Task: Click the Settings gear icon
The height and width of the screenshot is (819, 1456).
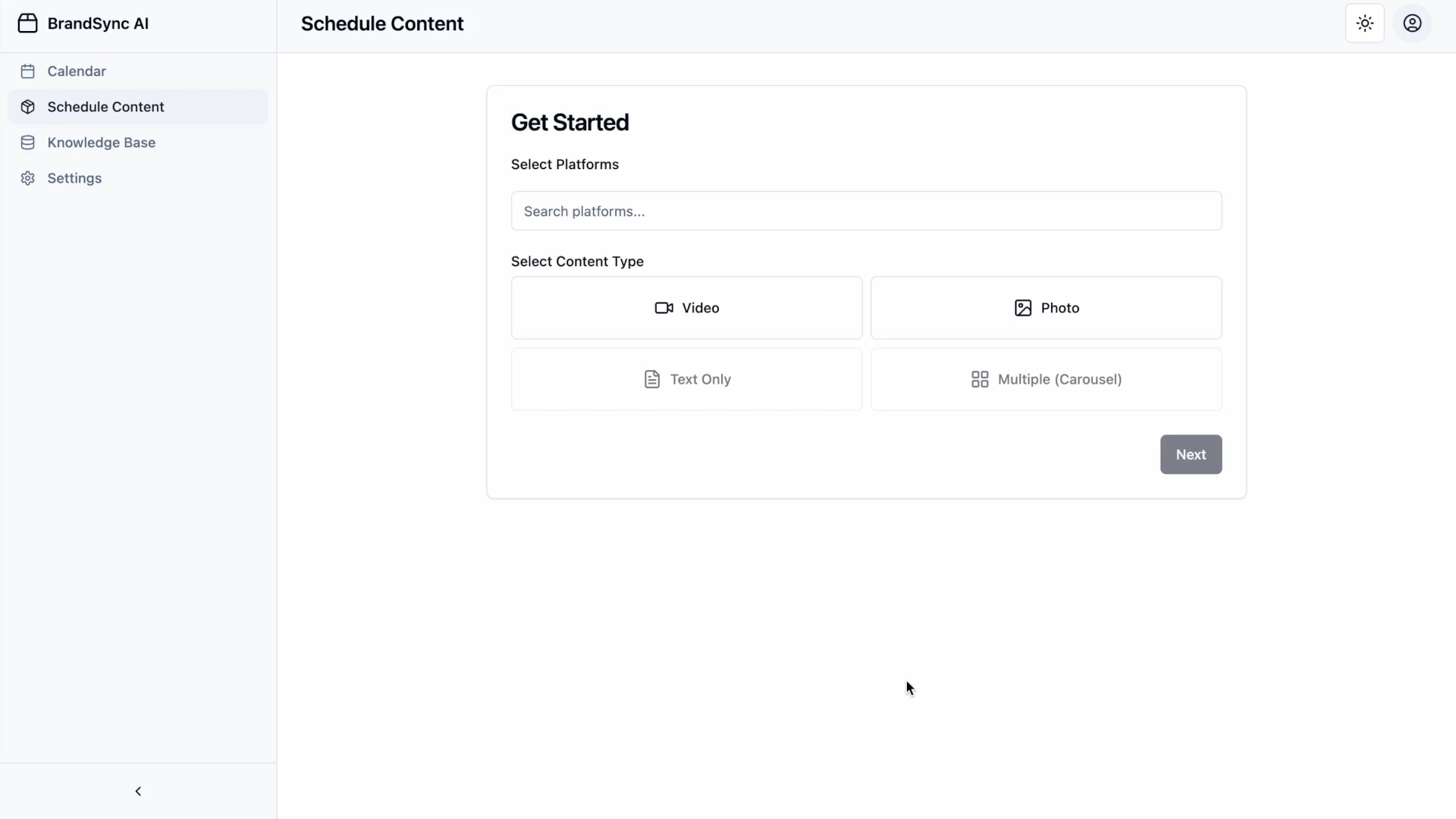Action: point(28,177)
